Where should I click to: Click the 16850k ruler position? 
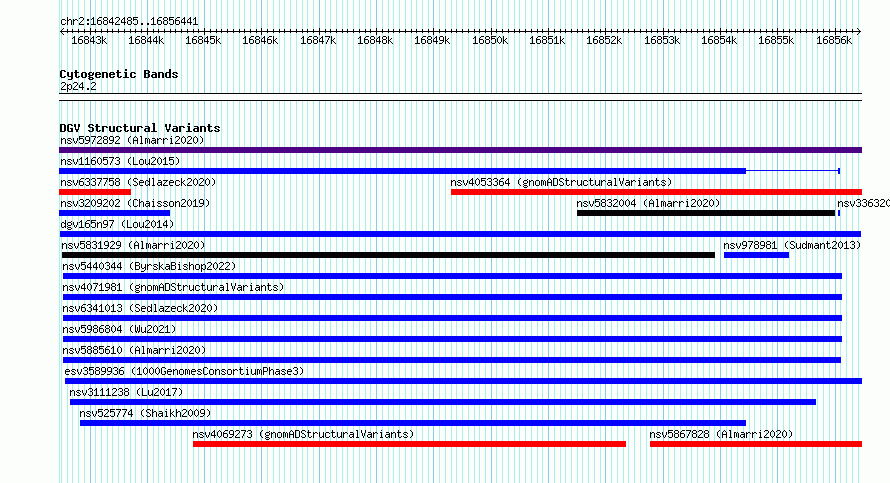pos(490,40)
